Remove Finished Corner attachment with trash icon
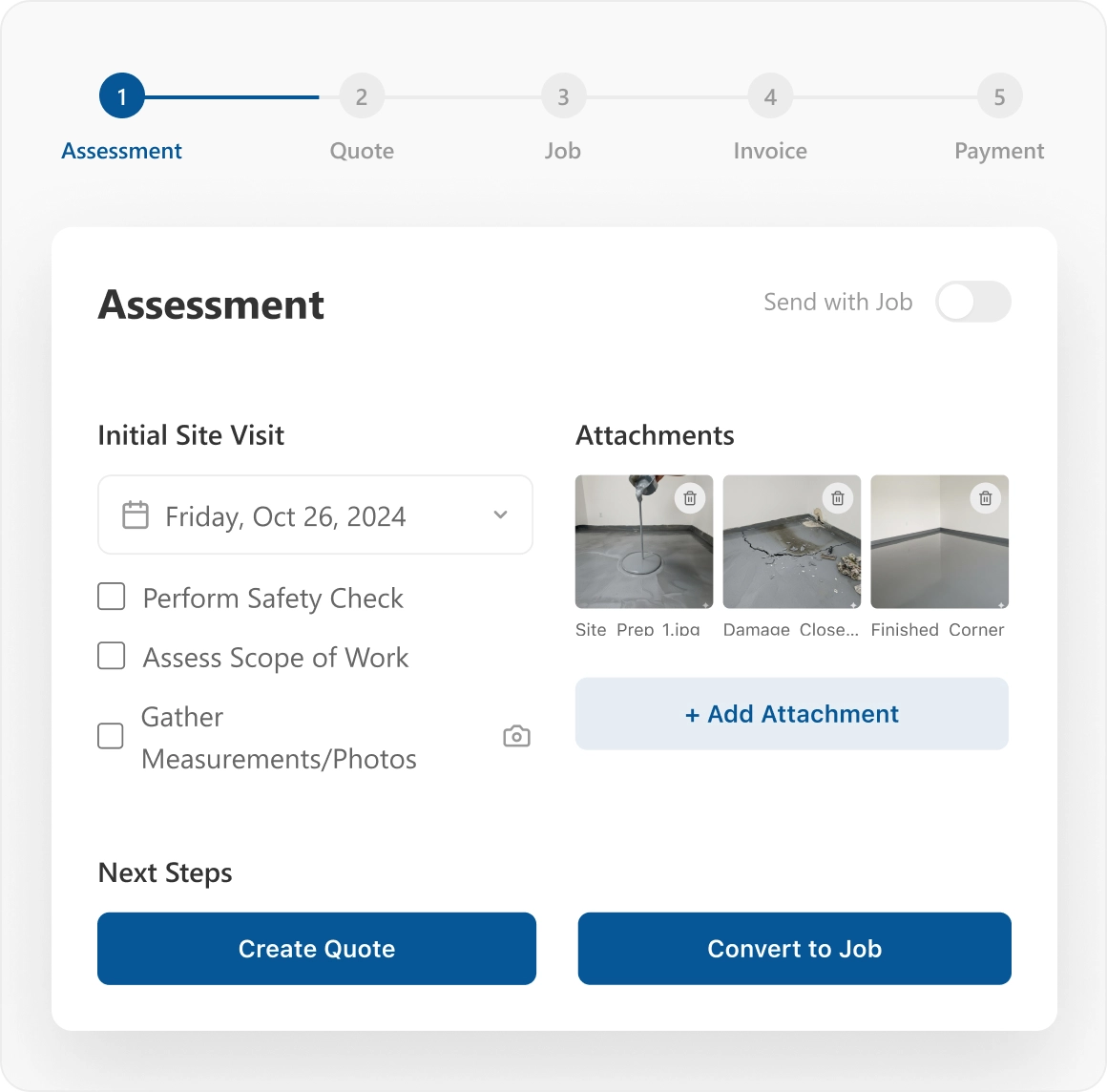Screen dimensions: 1107x1092 (986, 498)
